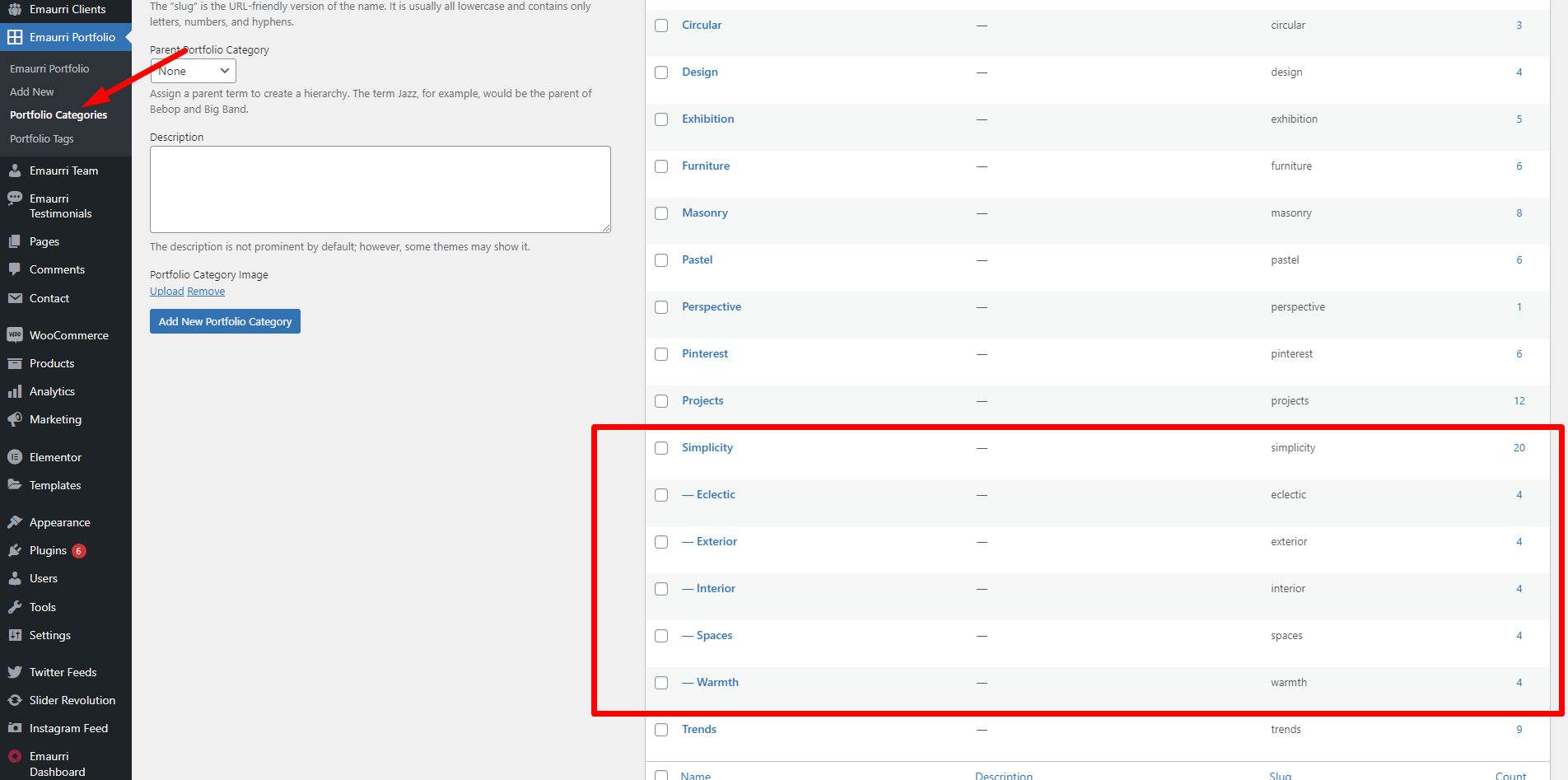Click the Contact envelope icon
Image resolution: width=1568 pixels, height=780 pixels.
tap(15, 298)
